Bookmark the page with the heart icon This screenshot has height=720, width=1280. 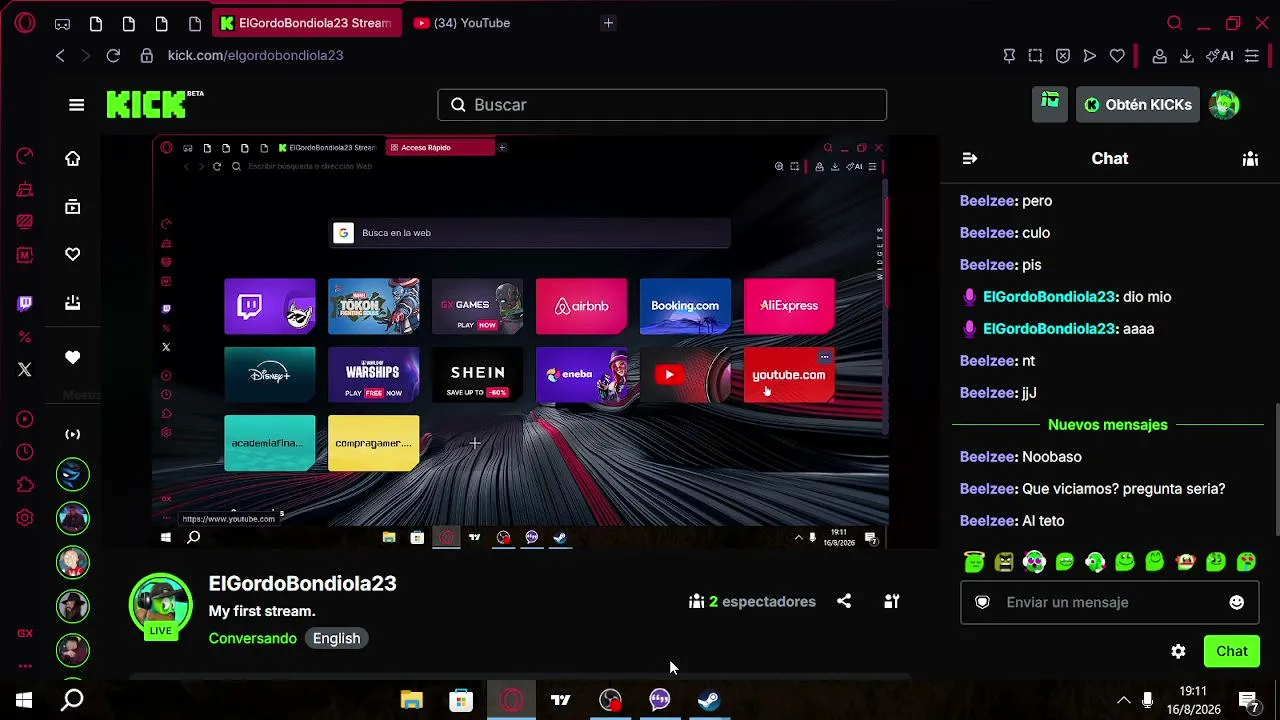[x=1117, y=56]
